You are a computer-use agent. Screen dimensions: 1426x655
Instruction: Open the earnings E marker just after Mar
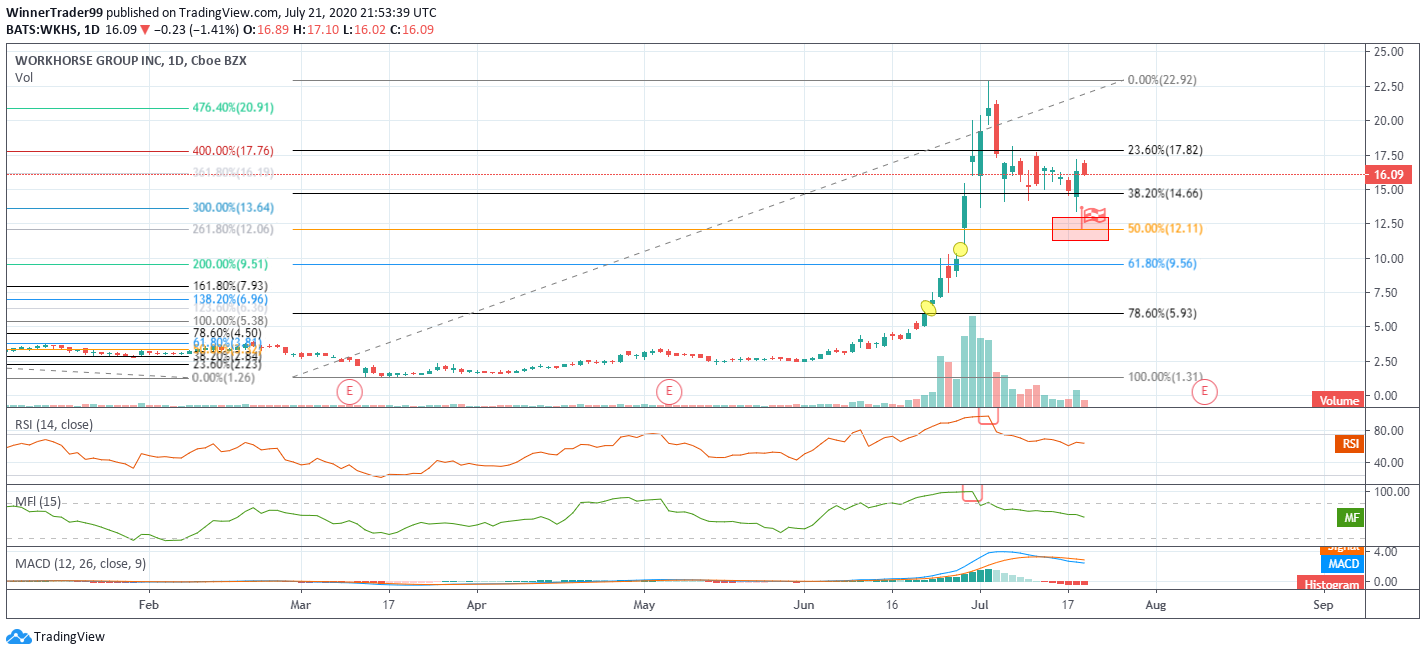(x=349, y=391)
